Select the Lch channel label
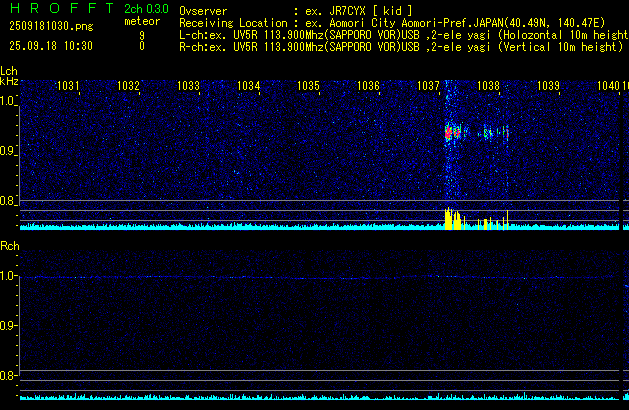The width and height of the screenshot is (629, 410). tap(9, 71)
